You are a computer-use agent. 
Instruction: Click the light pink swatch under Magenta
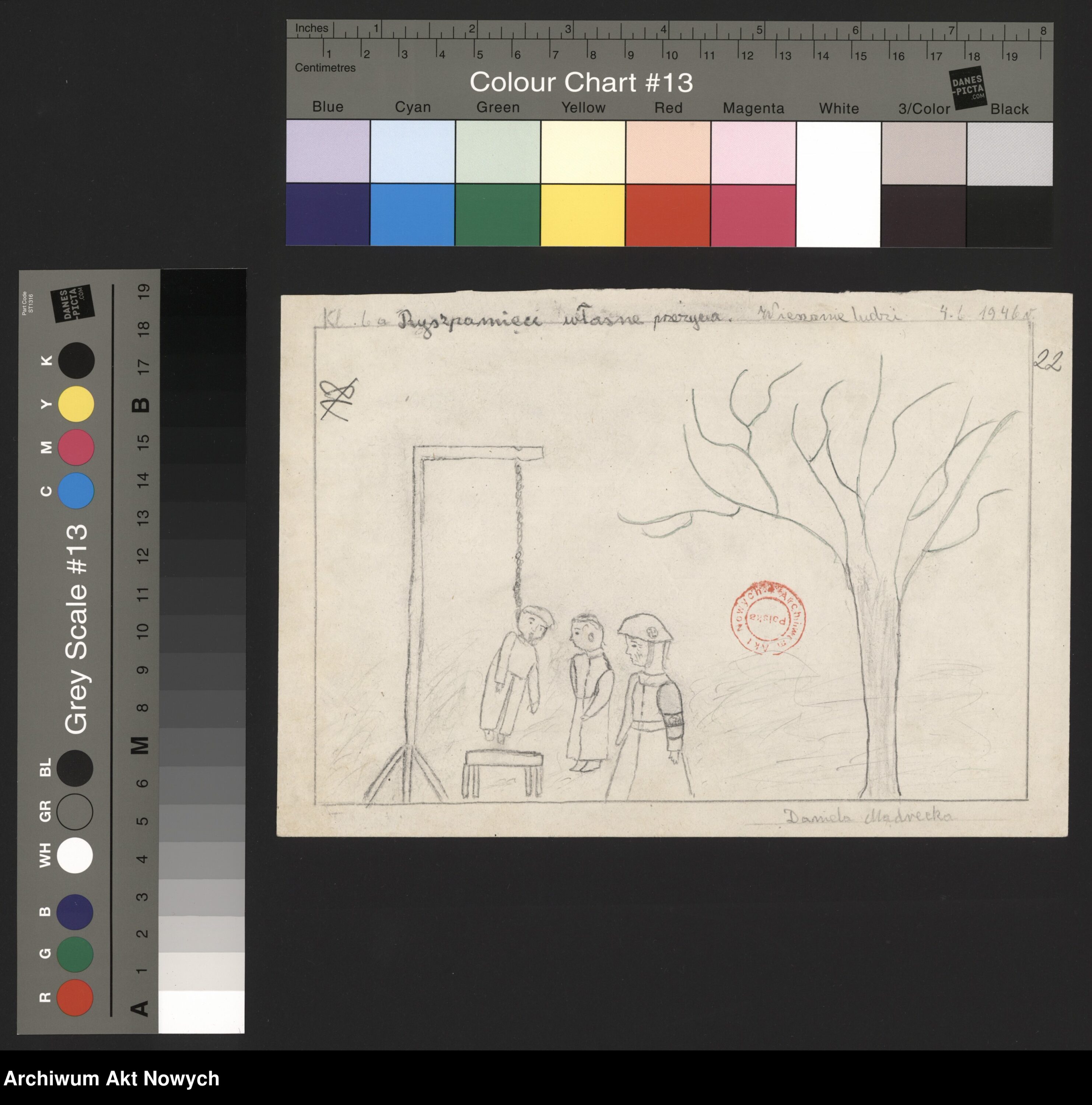click(x=753, y=153)
